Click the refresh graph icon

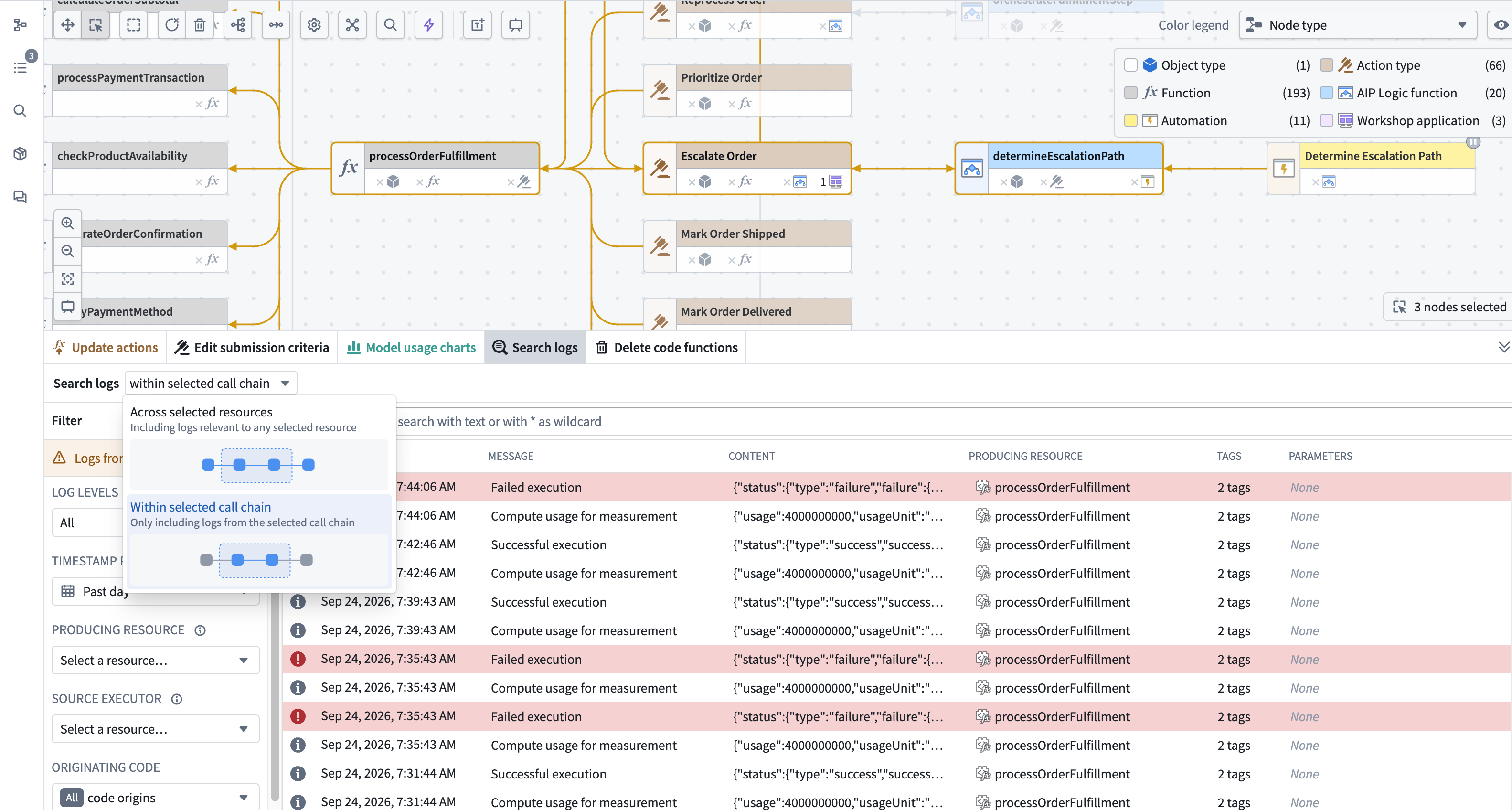pyautogui.click(x=171, y=25)
